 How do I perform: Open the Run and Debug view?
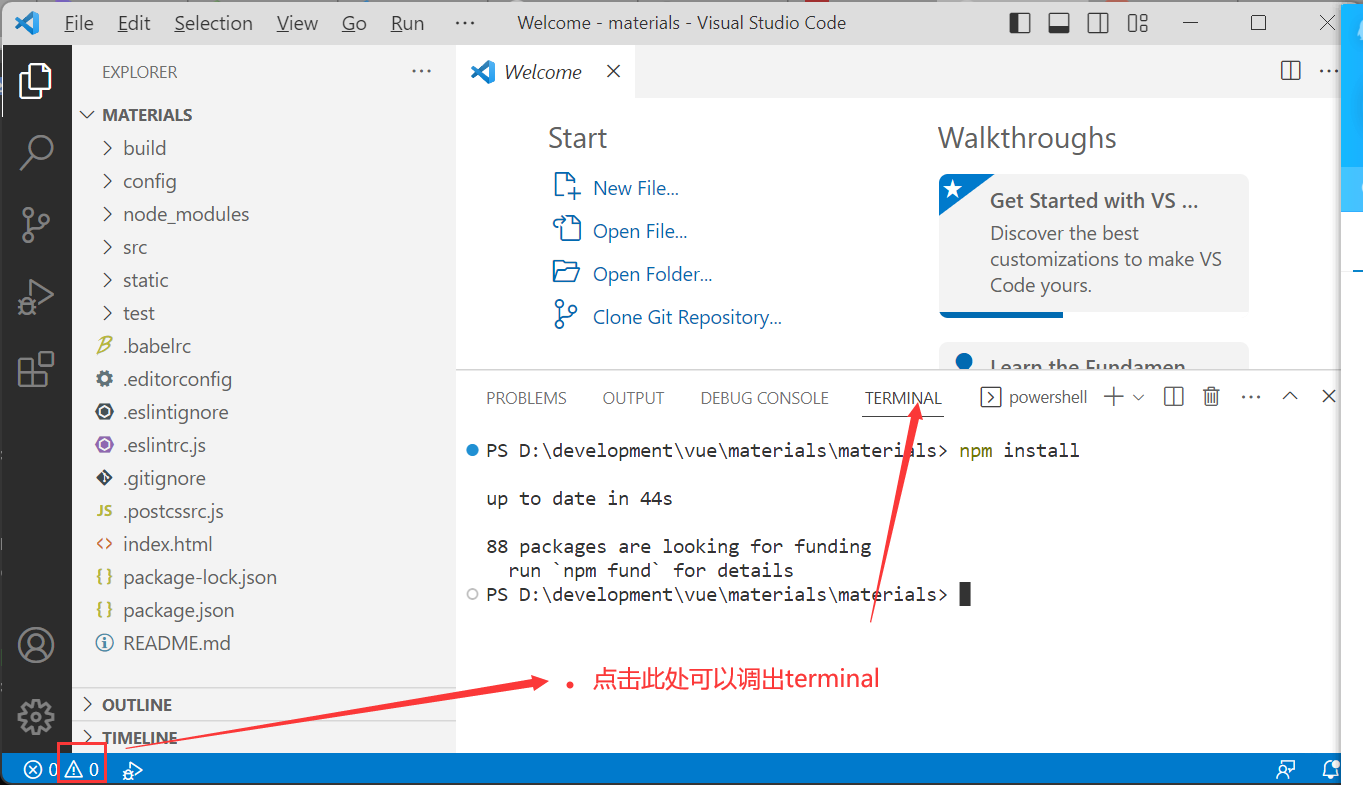click(x=36, y=297)
